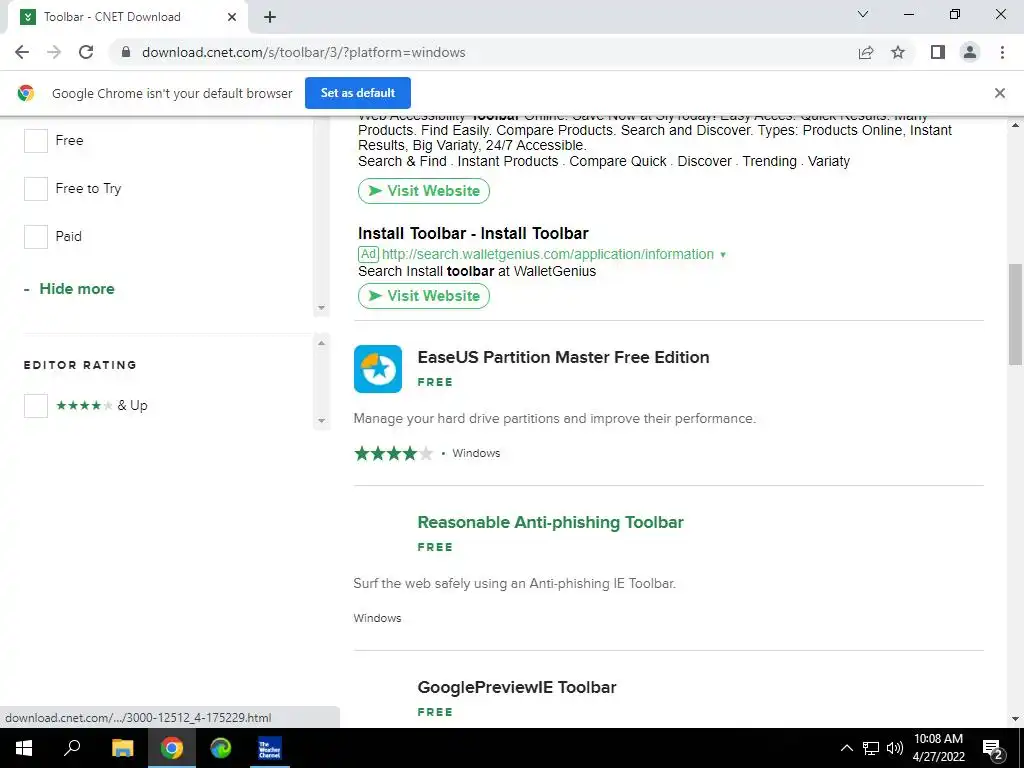Click the volume speaker icon in tray
The height and width of the screenshot is (768, 1024).
tap(895, 748)
